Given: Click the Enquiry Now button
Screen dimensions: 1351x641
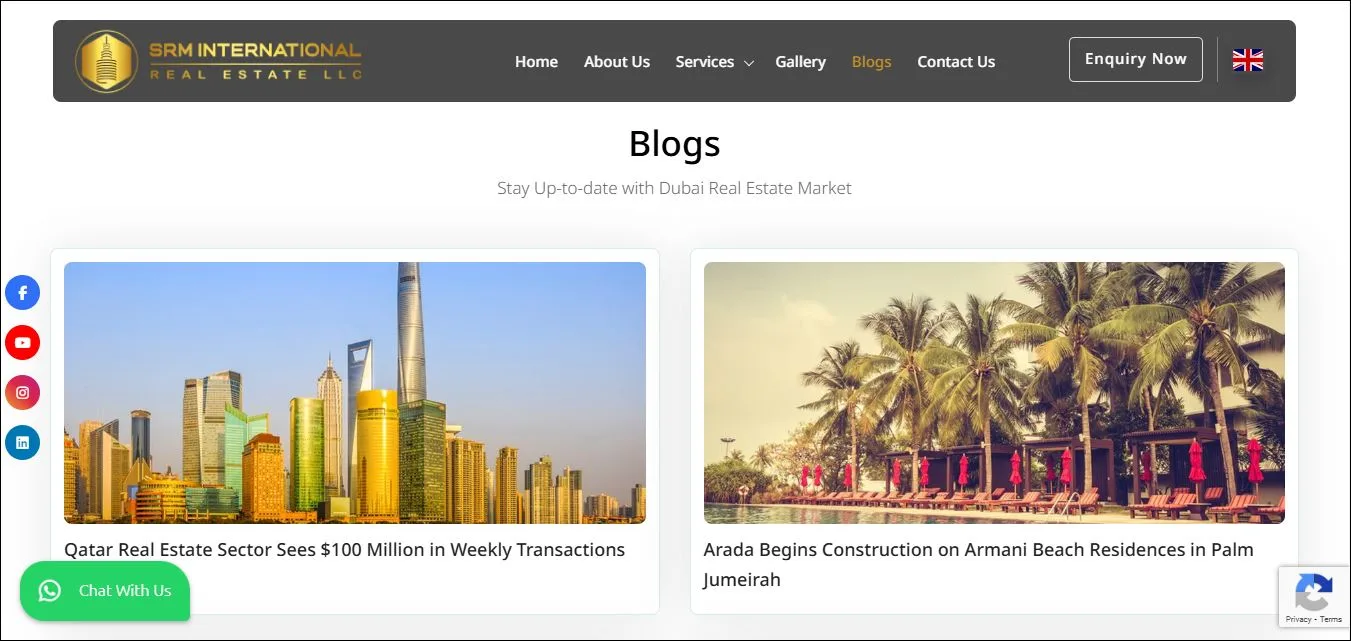Looking at the screenshot, I should pyautogui.click(x=1135, y=59).
